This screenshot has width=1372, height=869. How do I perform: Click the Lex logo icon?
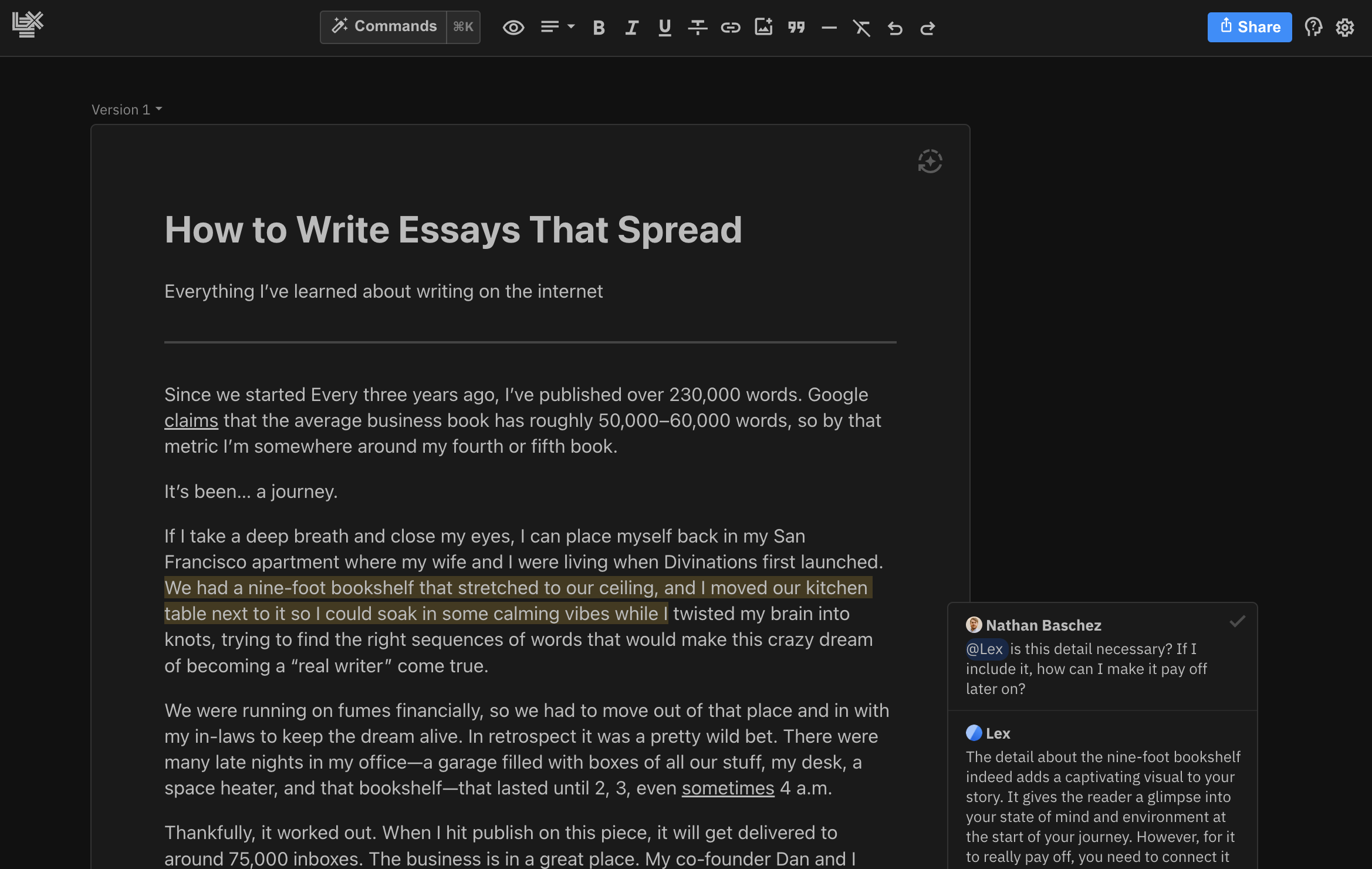click(28, 25)
